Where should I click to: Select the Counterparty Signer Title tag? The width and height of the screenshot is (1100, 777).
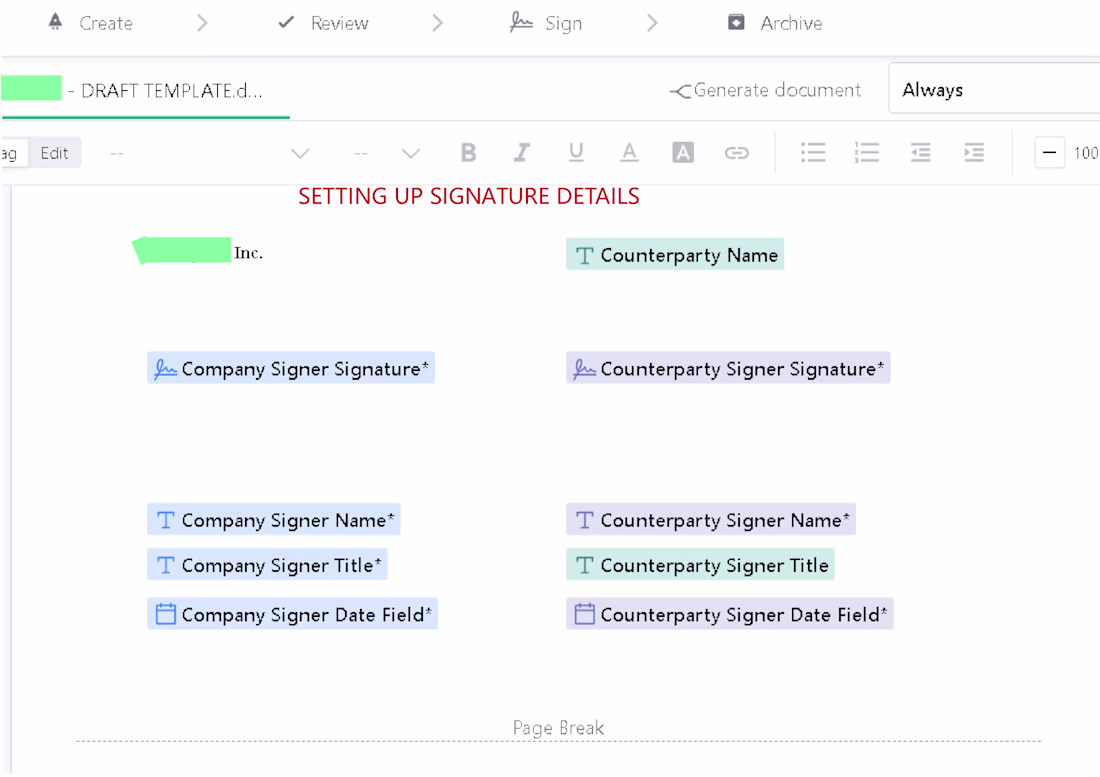click(700, 565)
